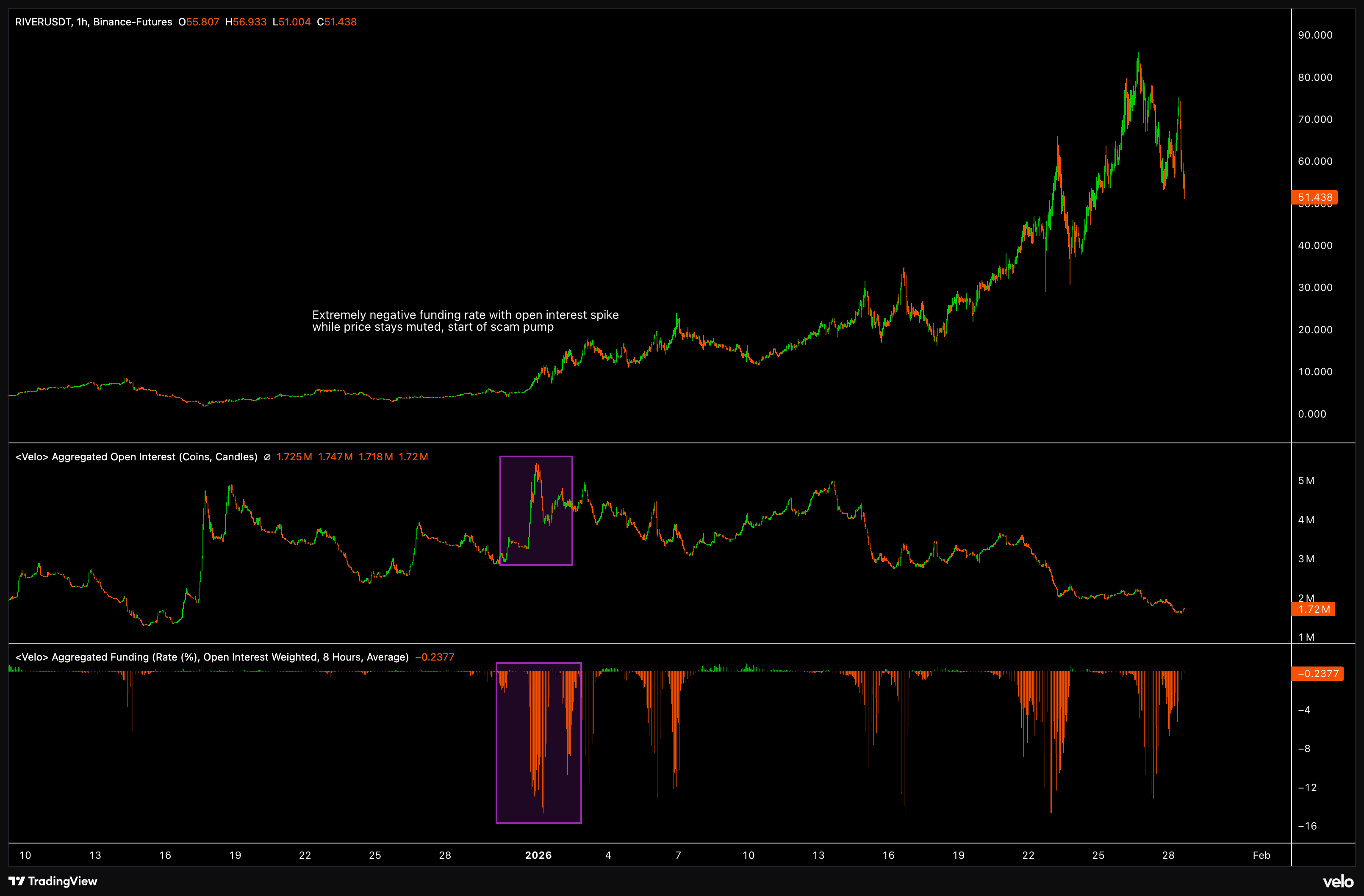Click the close value C51.438 in legend
This screenshot has height=896, width=1364.
[337, 22]
